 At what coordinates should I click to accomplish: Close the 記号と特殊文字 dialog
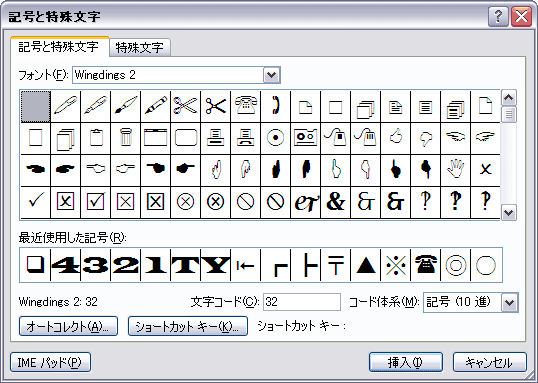pyautogui.click(x=522, y=16)
